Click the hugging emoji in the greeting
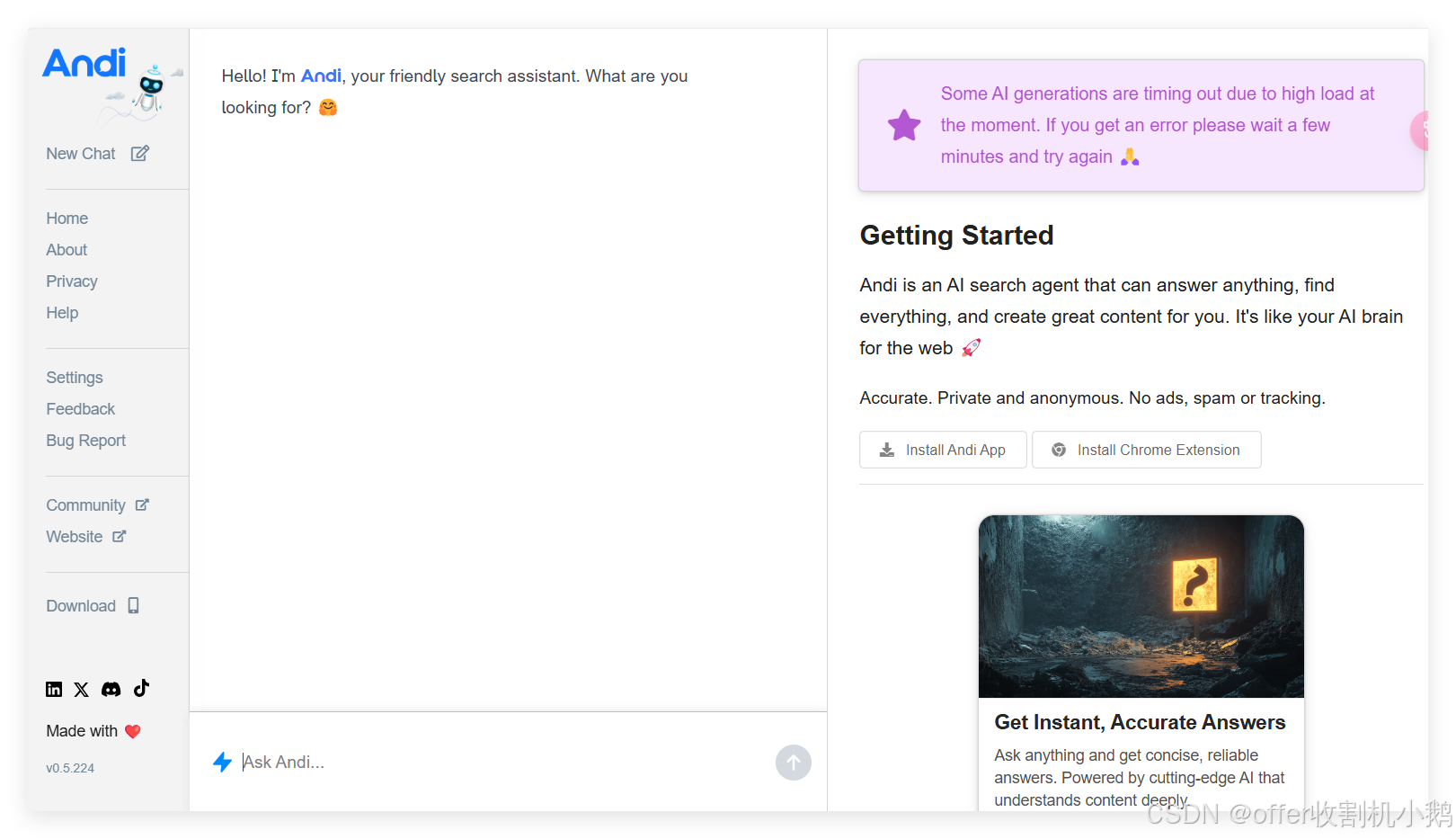The height and width of the screenshot is (839, 1456). 328,108
